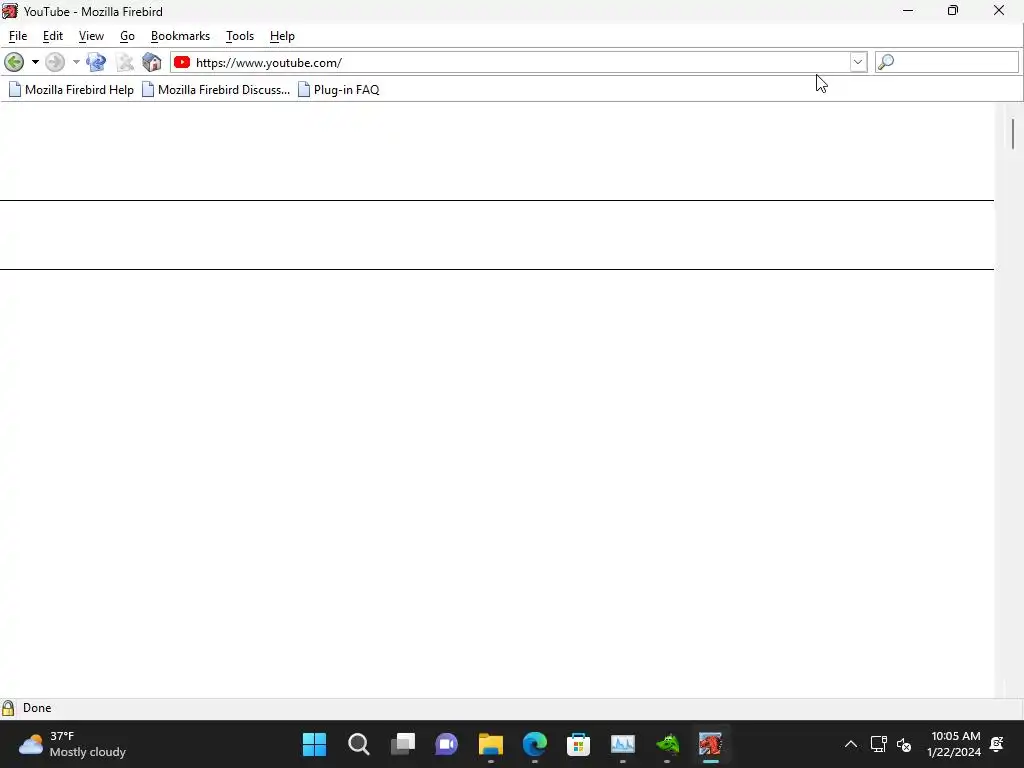
Task: Open the Chat app on taskbar
Action: (447, 744)
